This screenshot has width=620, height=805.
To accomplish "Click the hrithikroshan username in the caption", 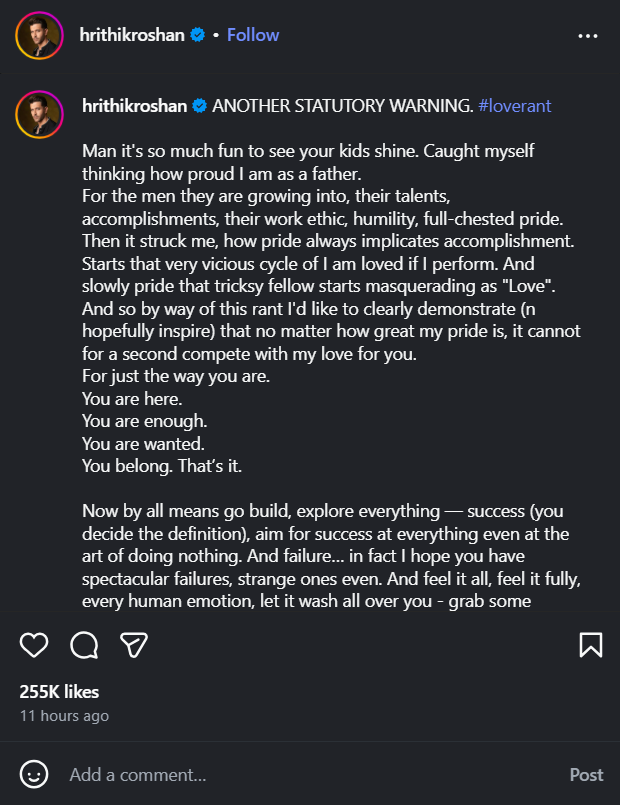I will [x=134, y=105].
